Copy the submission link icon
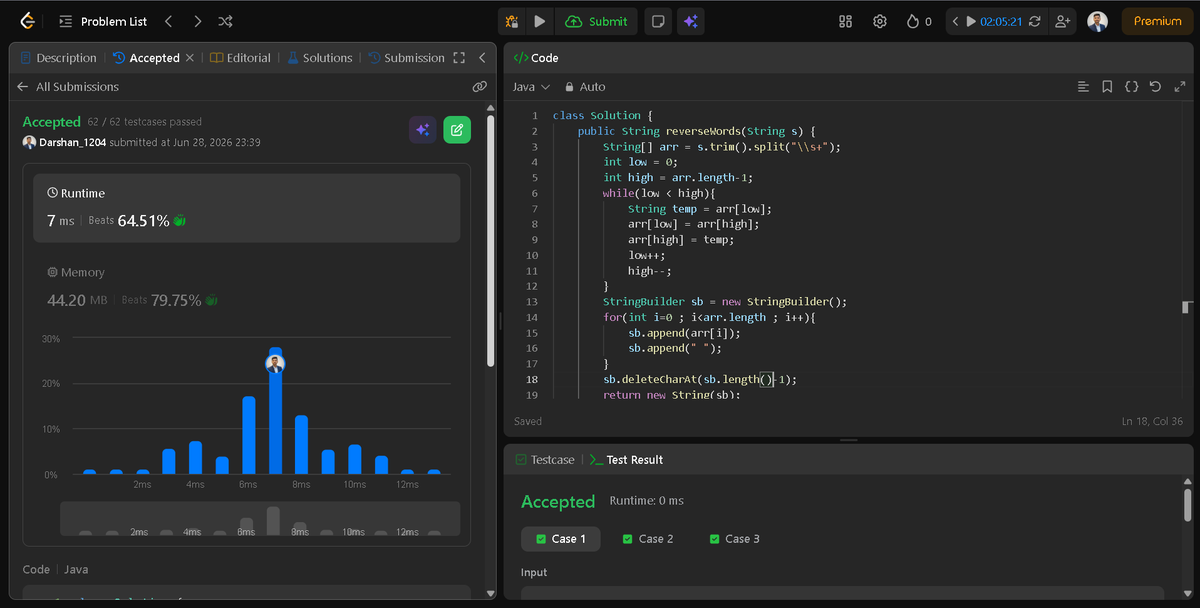The height and width of the screenshot is (608, 1200). click(479, 87)
